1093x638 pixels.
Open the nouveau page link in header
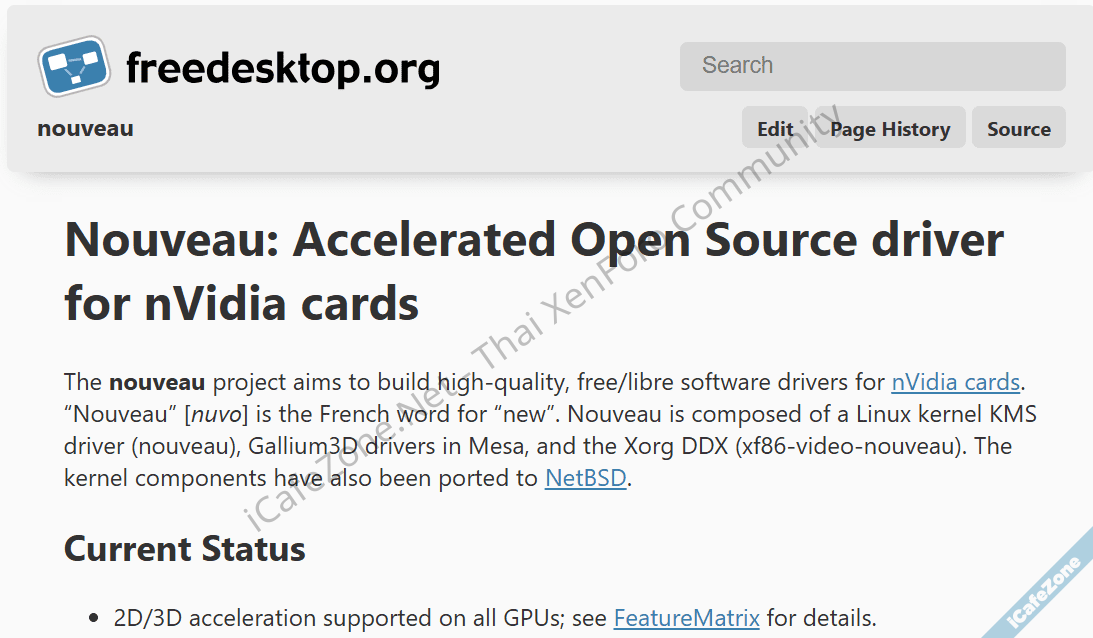click(x=85, y=129)
